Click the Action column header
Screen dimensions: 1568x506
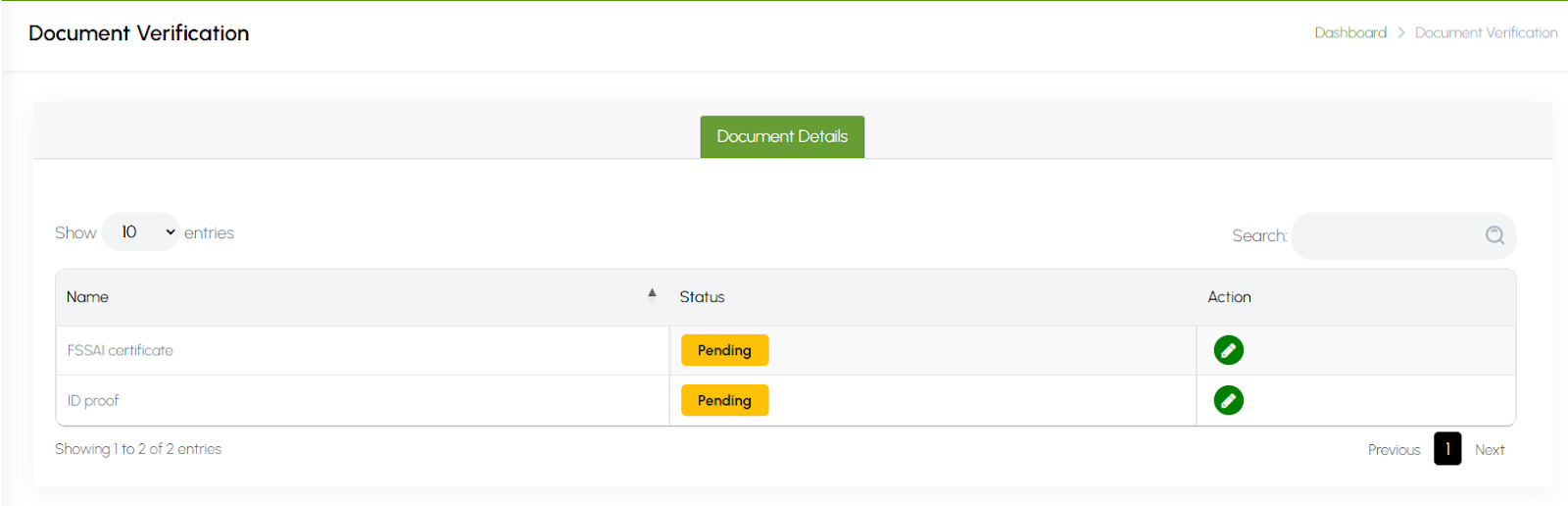[1229, 297]
